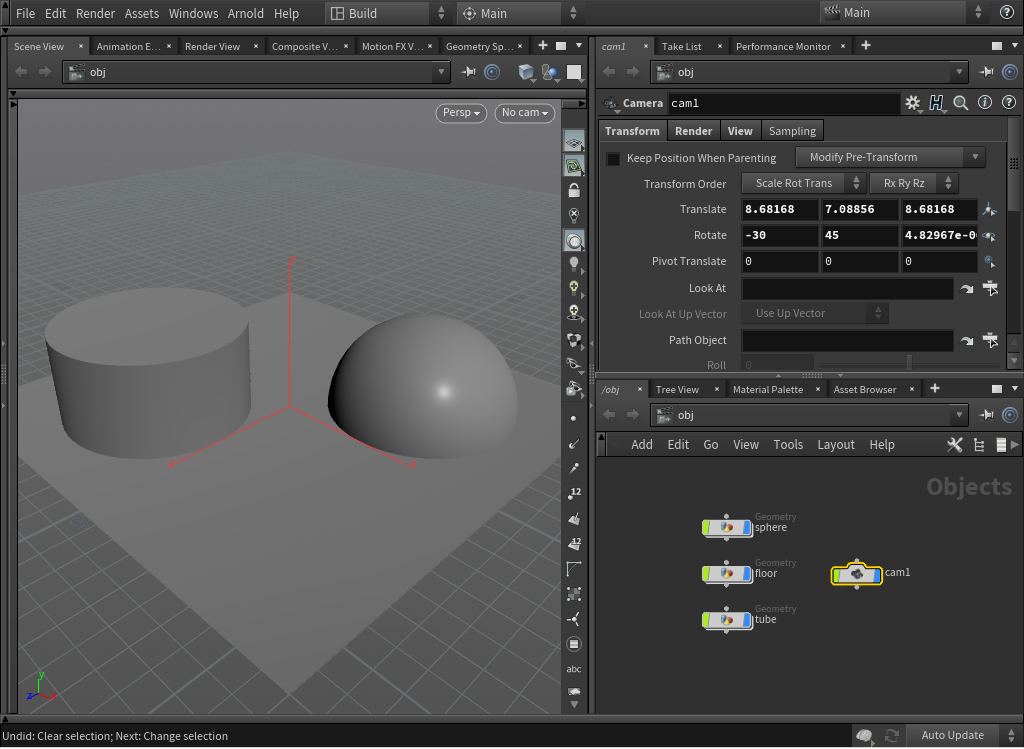Open the wrench customization icon in the network editor

point(955,444)
